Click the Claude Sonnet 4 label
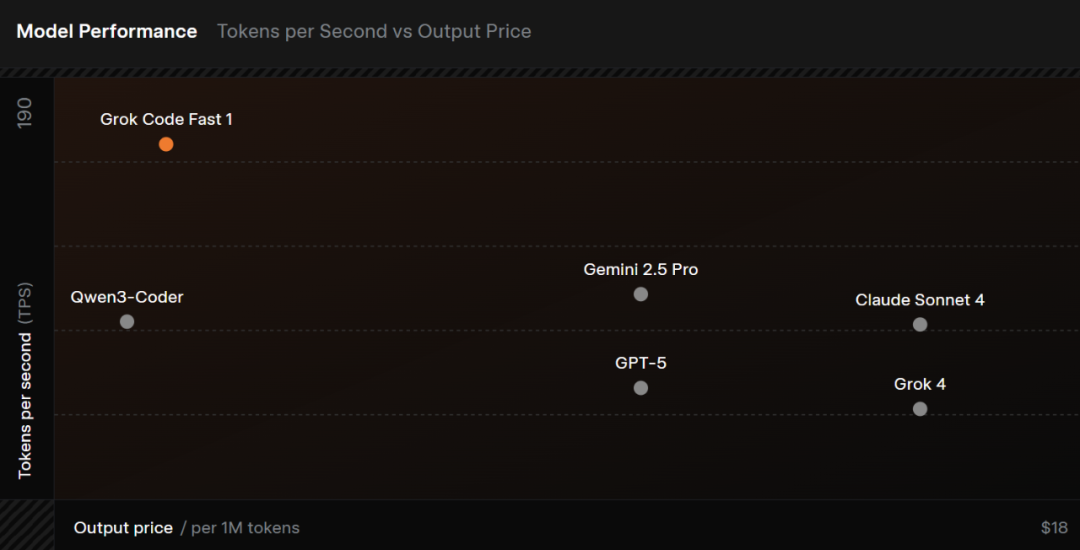The width and height of the screenshot is (1080, 550). click(920, 300)
